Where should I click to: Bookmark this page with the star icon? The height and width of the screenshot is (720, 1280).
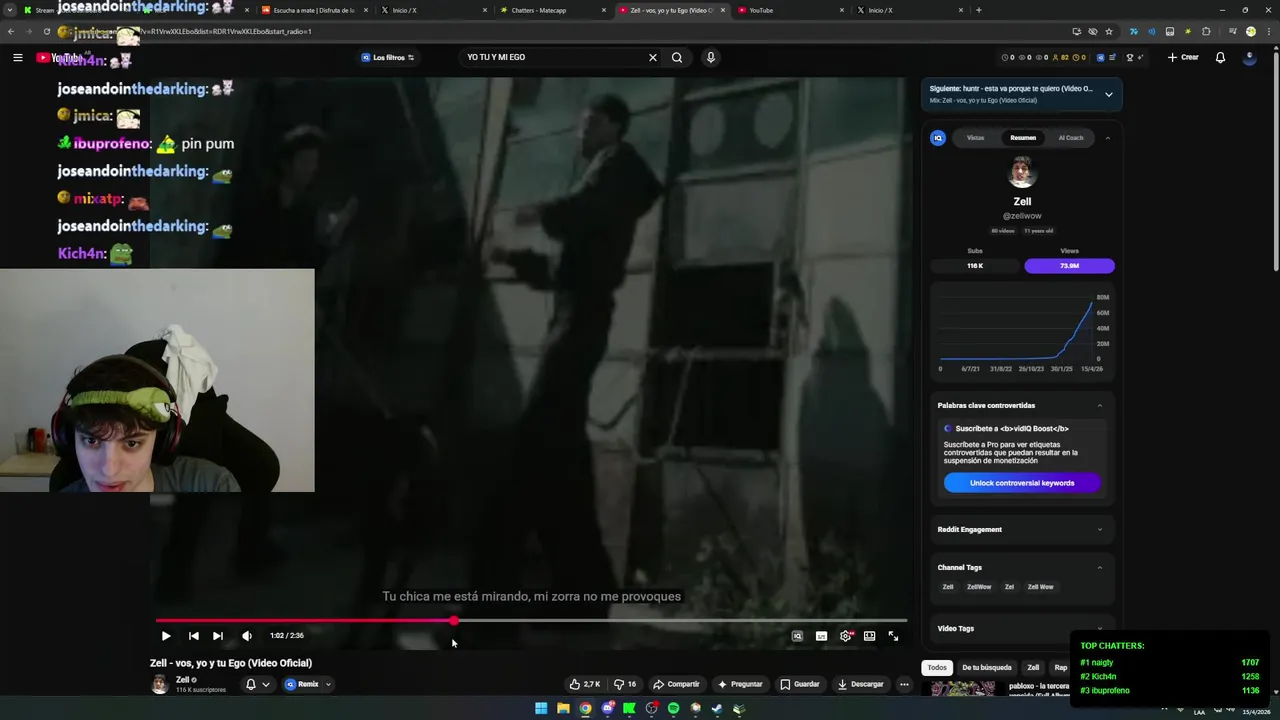coord(1109,31)
